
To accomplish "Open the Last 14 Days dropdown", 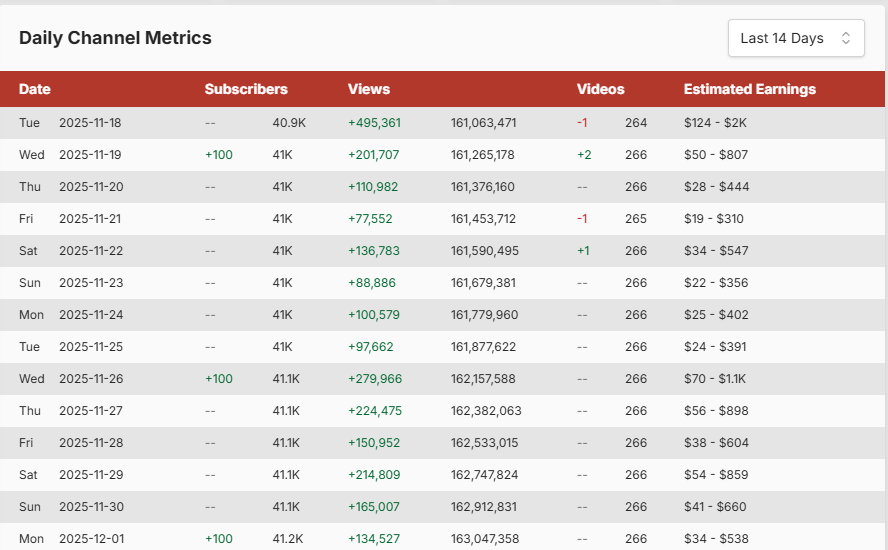I will (x=795, y=38).
